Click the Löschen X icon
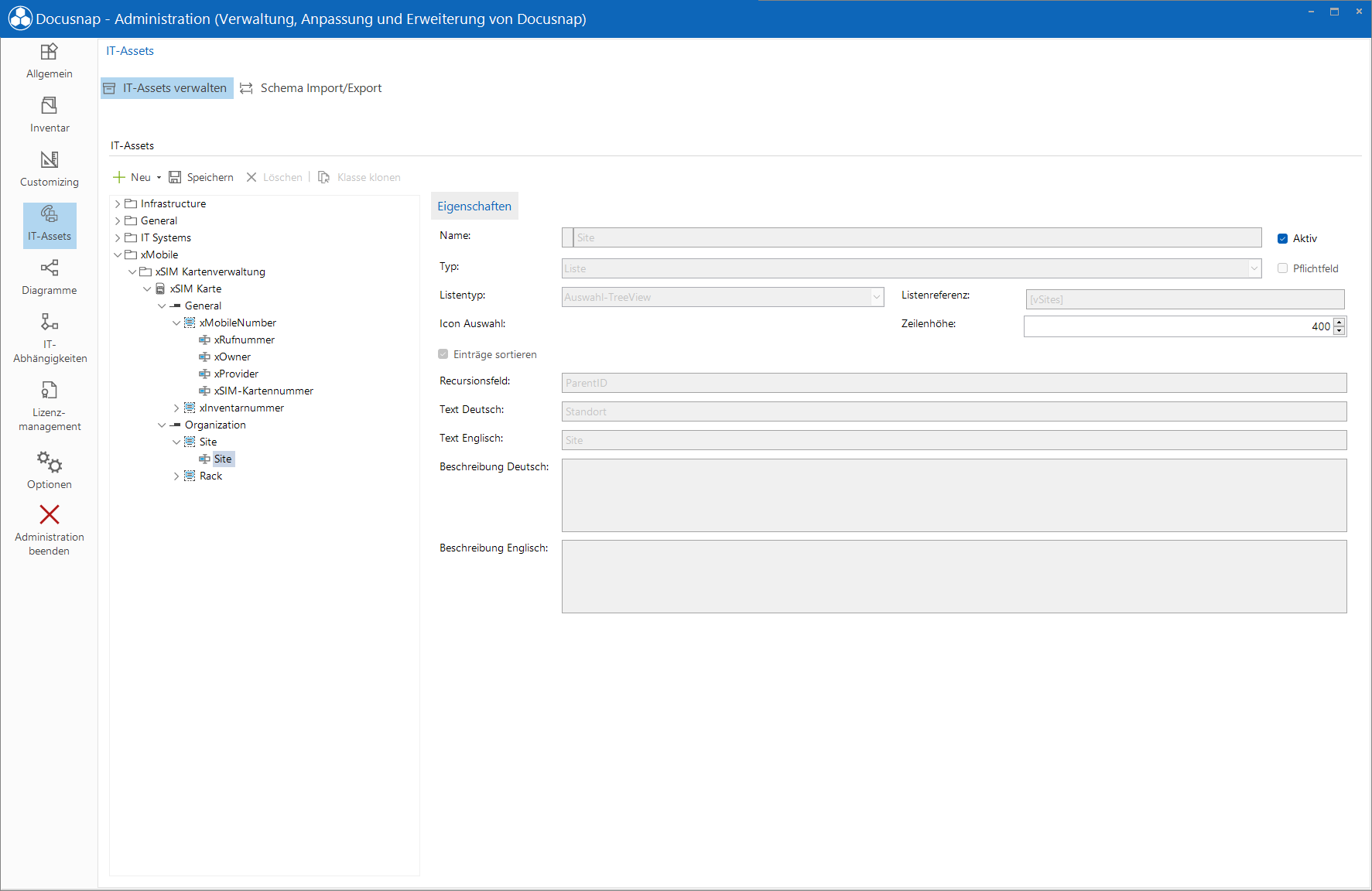The image size is (1372, 891). click(251, 177)
